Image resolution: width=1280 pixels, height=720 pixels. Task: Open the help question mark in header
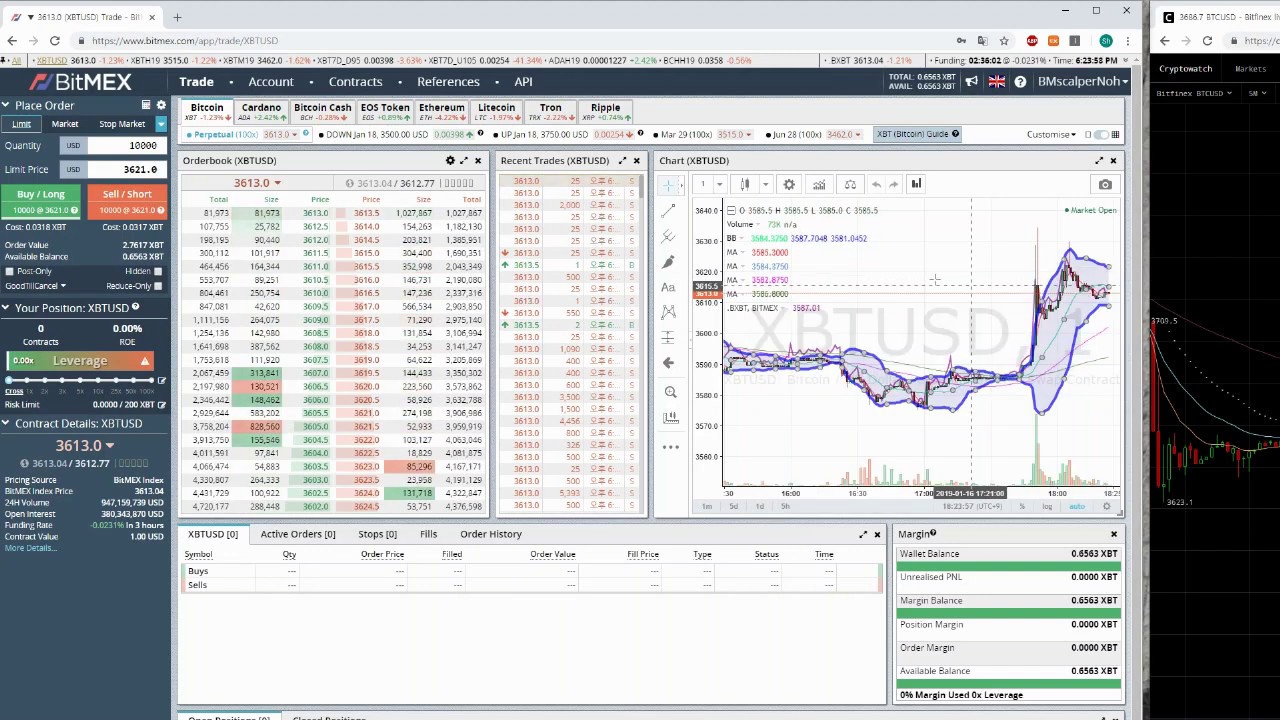click(1020, 82)
